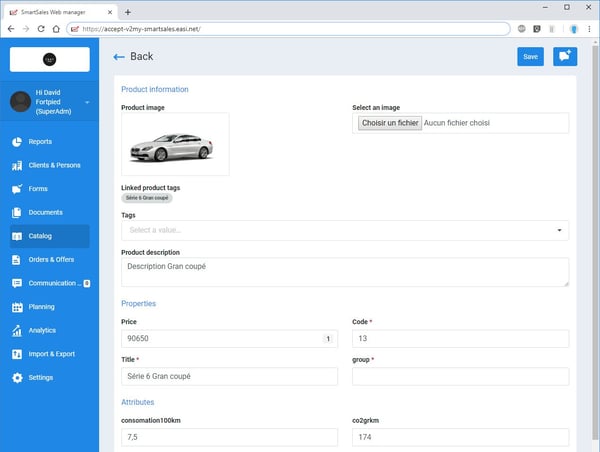Expand the Tags select dropdown

coord(344,231)
